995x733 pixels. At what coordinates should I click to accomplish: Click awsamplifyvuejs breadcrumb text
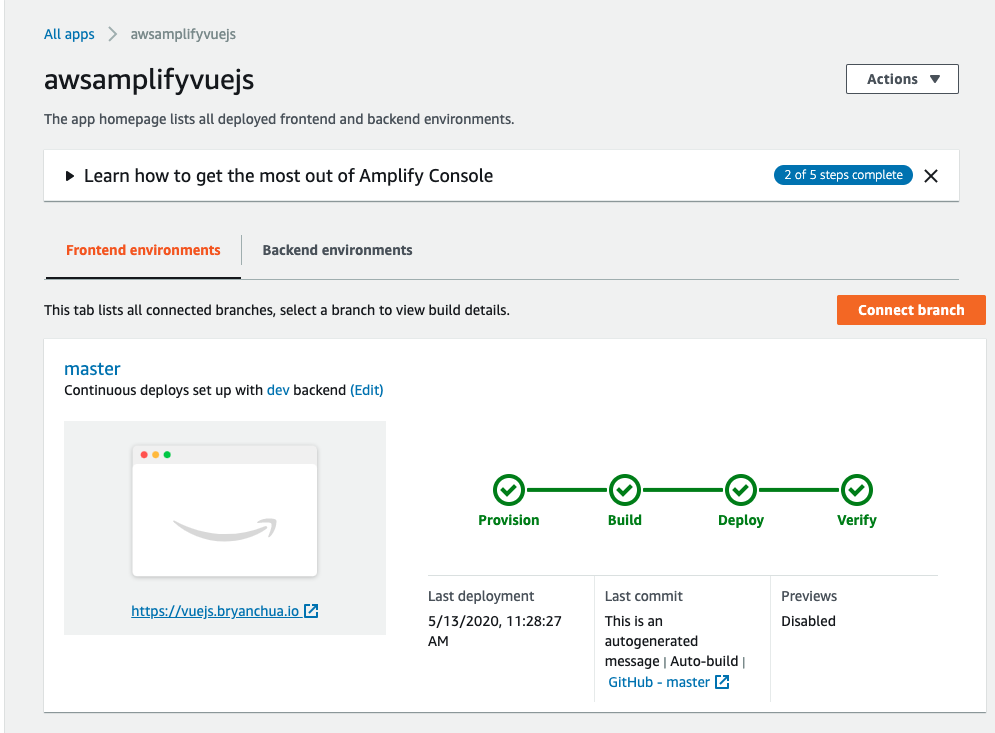click(183, 34)
